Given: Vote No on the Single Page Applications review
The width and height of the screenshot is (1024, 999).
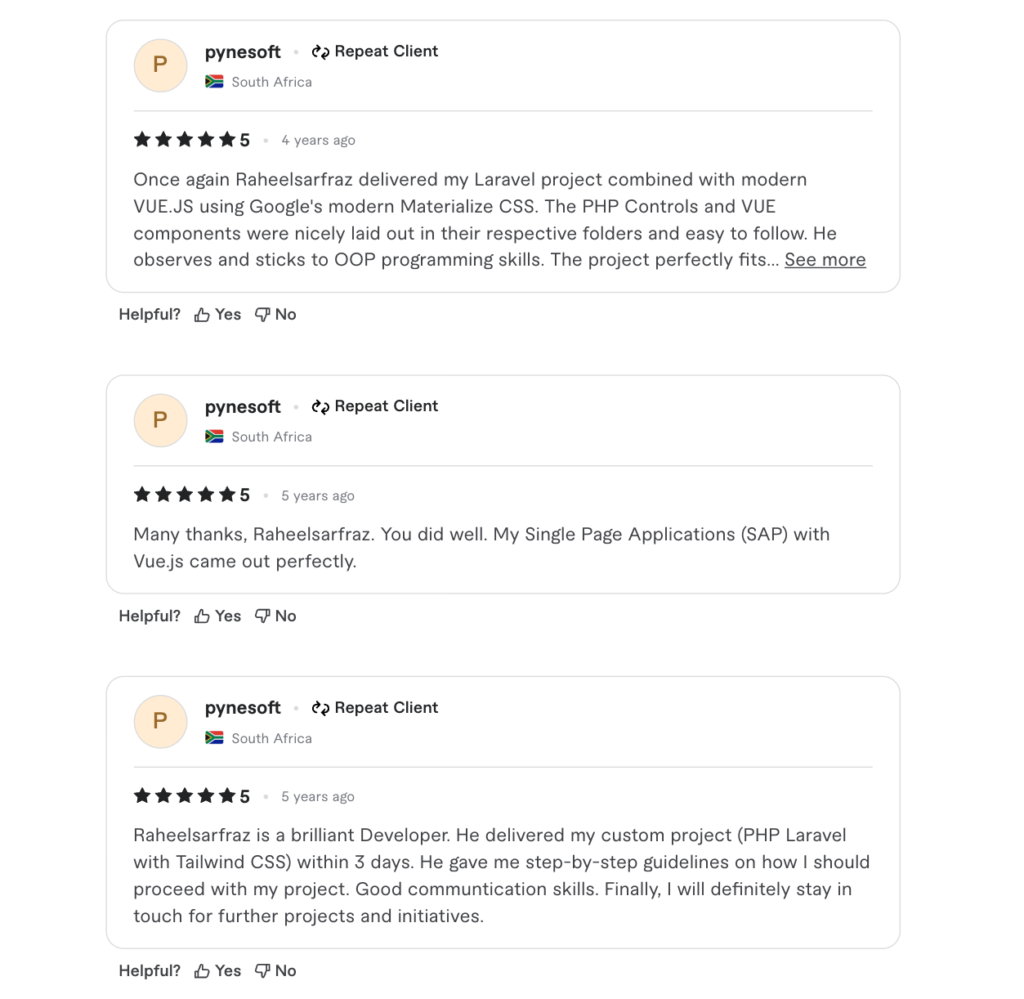Looking at the screenshot, I should point(276,616).
